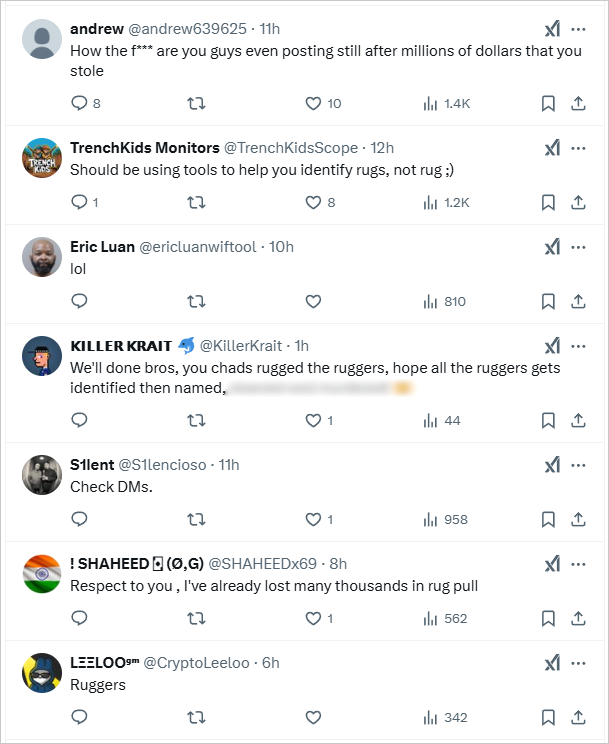Open more options menu on andrew's tweet
The height and width of the screenshot is (744, 609).
pyautogui.click(x=578, y=29)
